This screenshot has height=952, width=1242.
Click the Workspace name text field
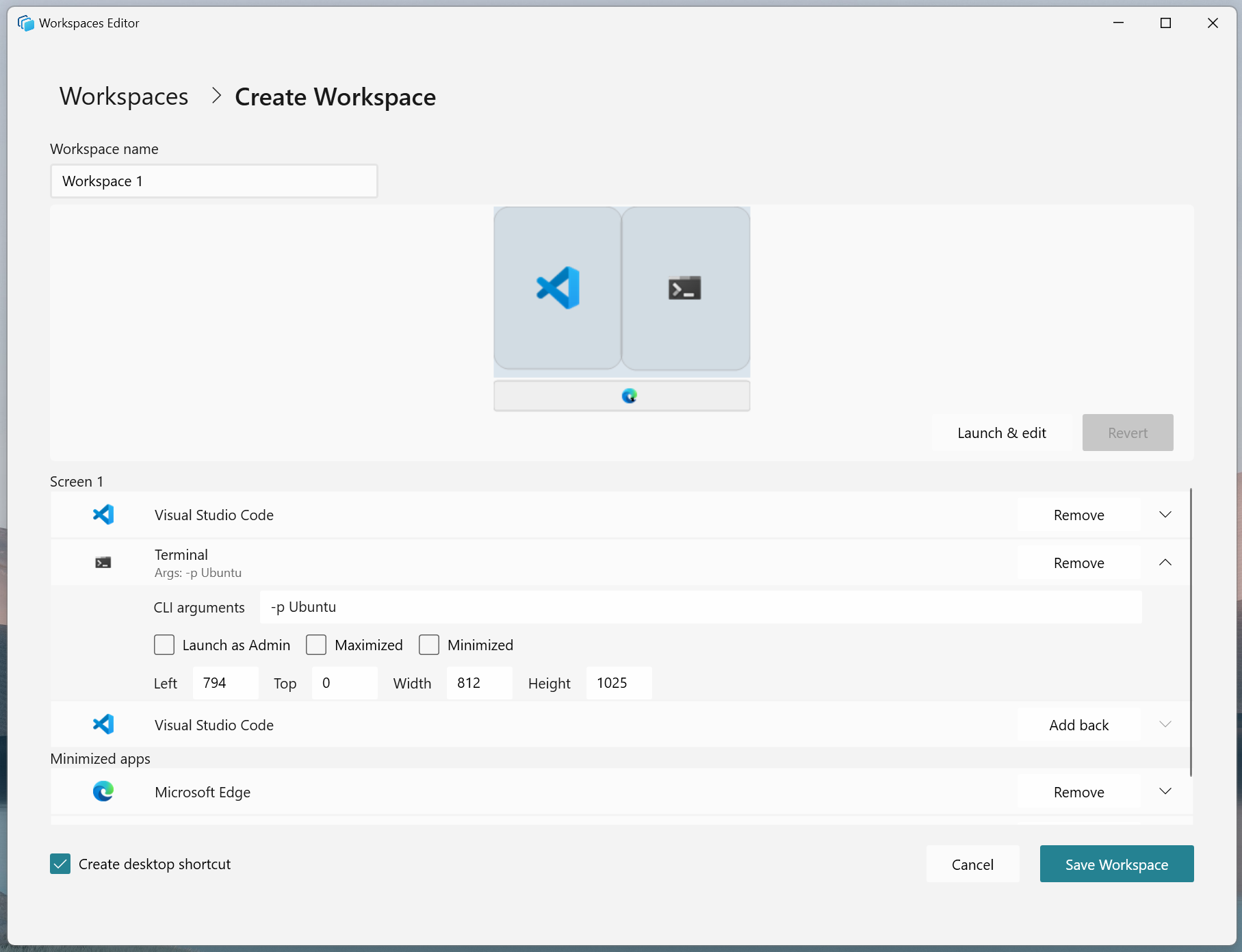click(214, 181)
